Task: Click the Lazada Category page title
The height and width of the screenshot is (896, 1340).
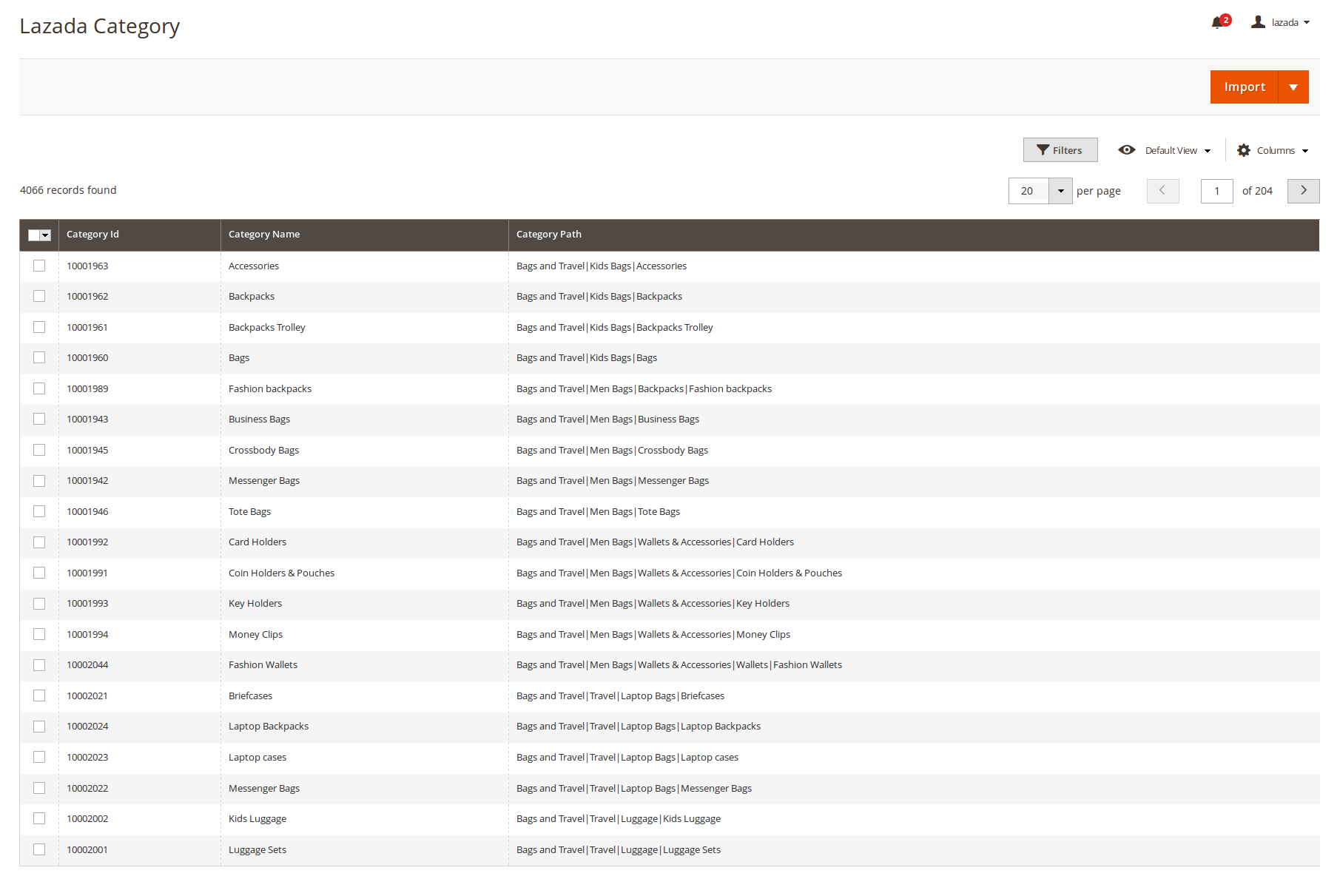Action: click(99, 27)
